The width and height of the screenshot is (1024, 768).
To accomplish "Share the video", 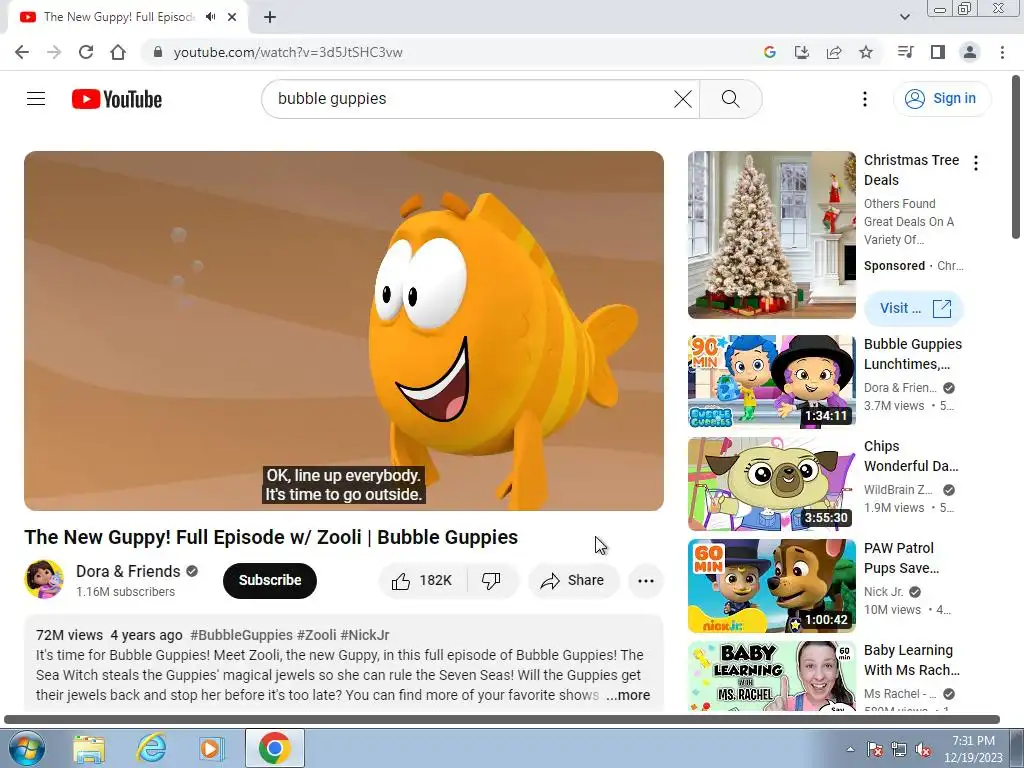I will [x=573, y=581].
